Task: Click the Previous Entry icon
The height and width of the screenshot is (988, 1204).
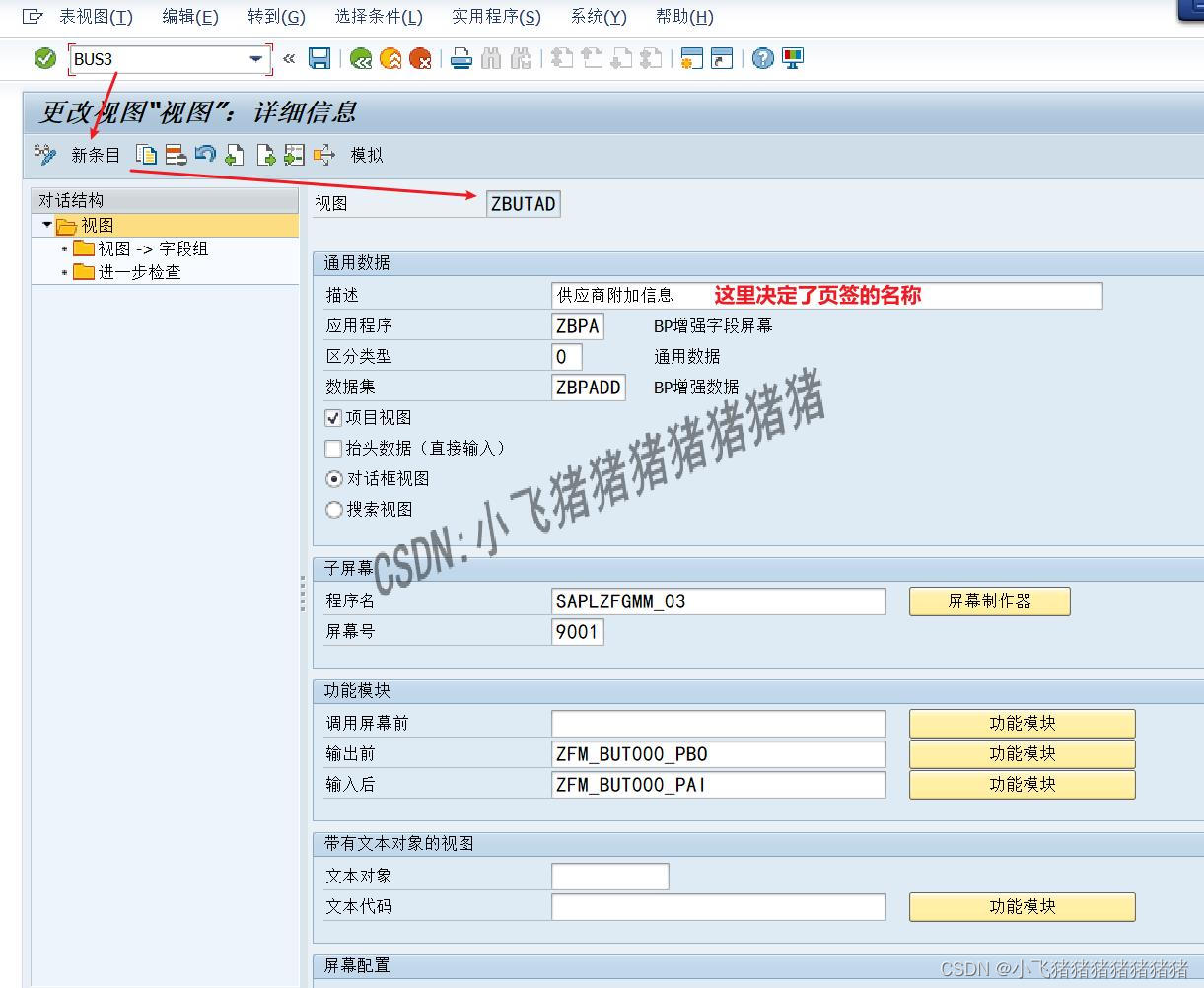Action: point(235,155)
